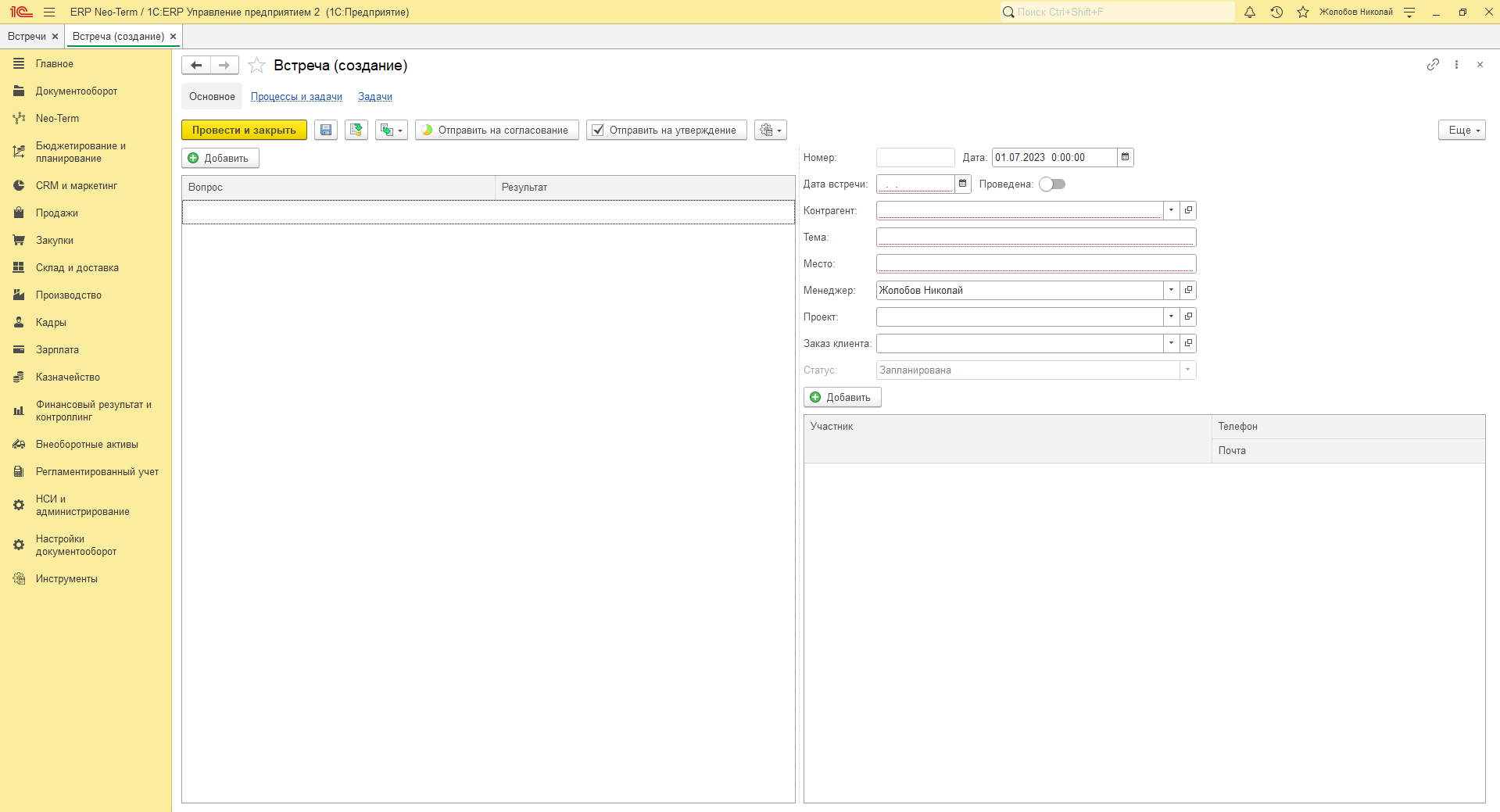Open the Задачи link
Screen dimensions: 1500x812
click(375, 97)
